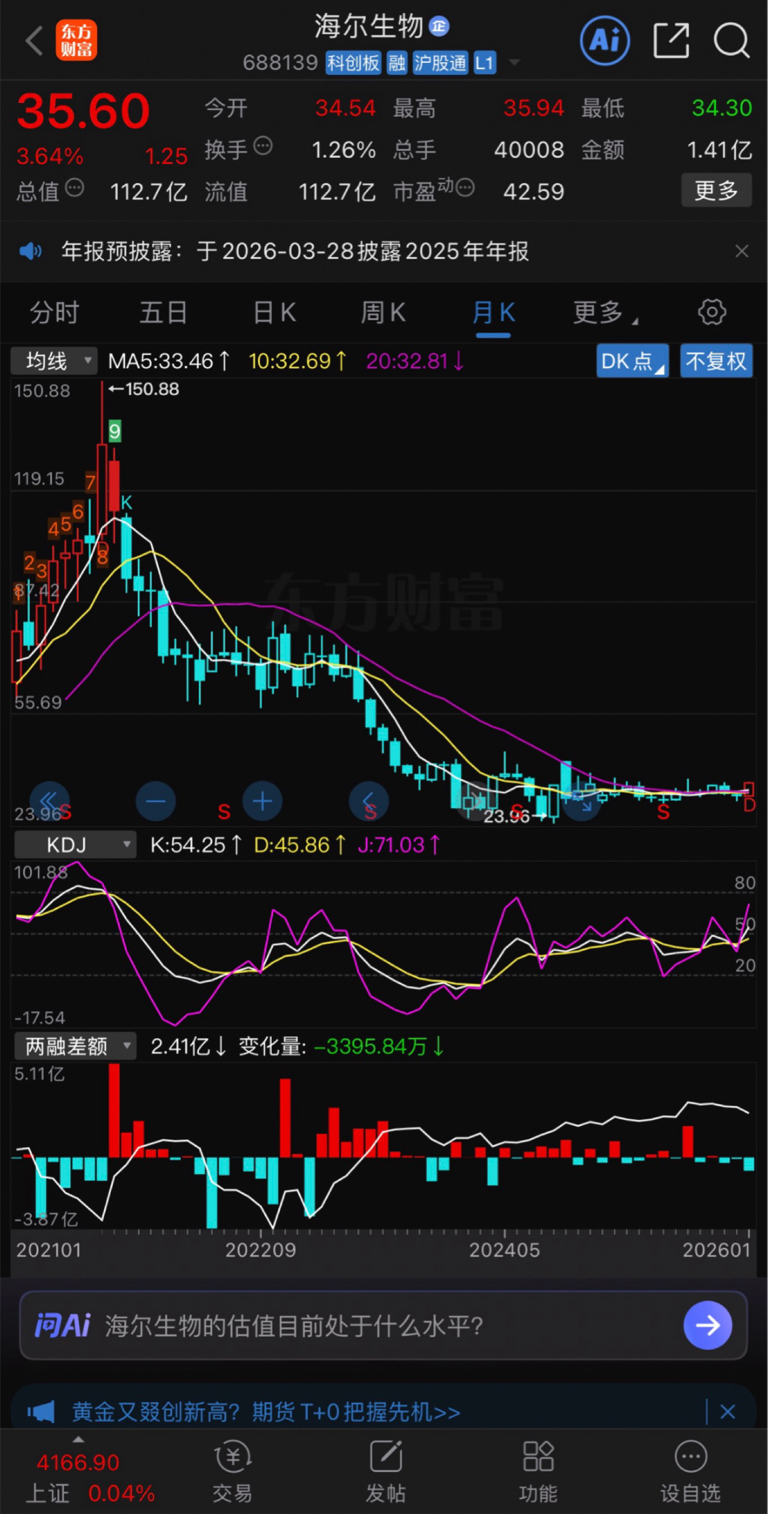Tap the 35.60 current price

click(83, 112)
